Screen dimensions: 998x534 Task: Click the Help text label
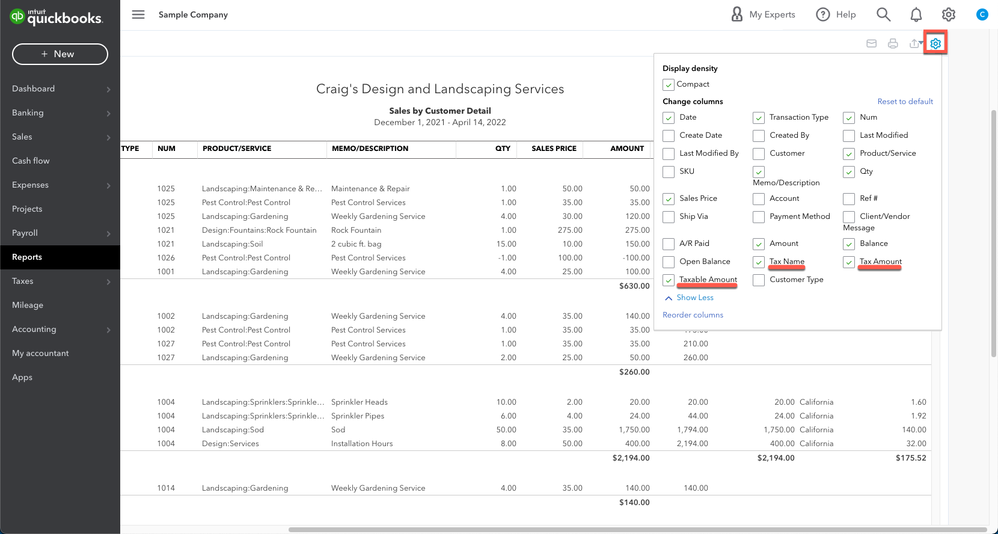coord(846,15)
